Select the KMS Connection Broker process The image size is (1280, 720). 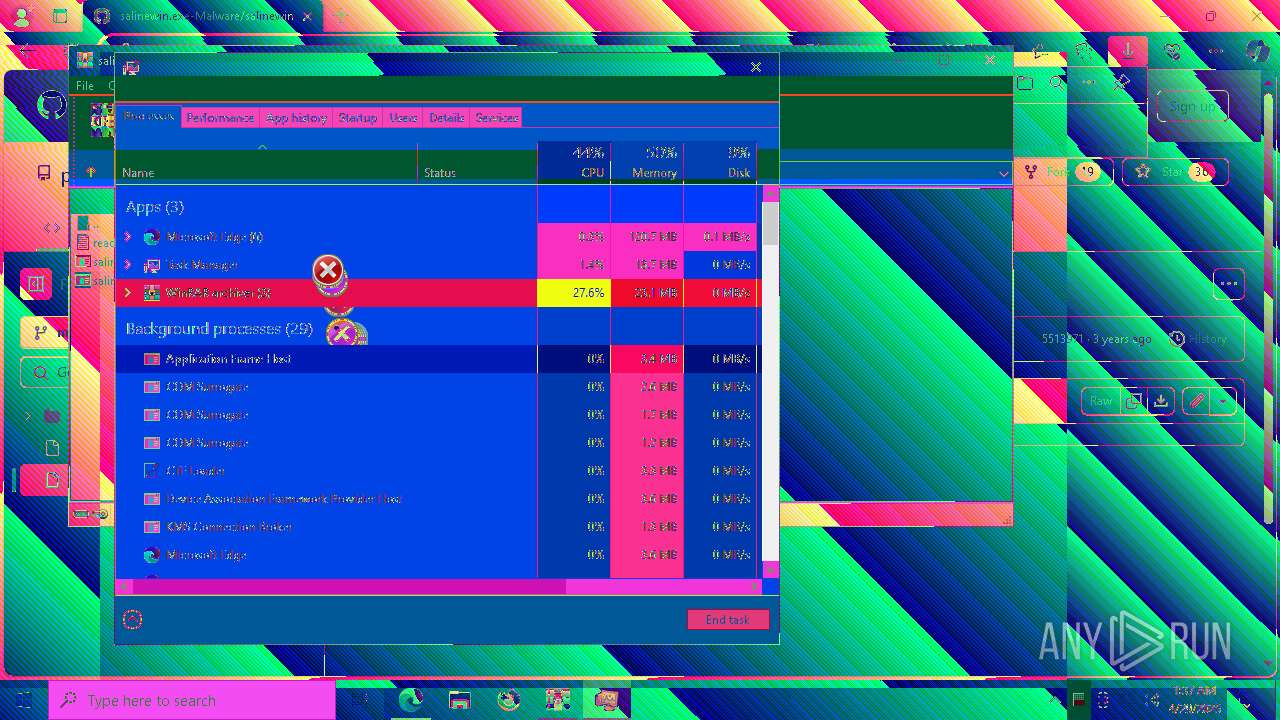coord(438,527)
